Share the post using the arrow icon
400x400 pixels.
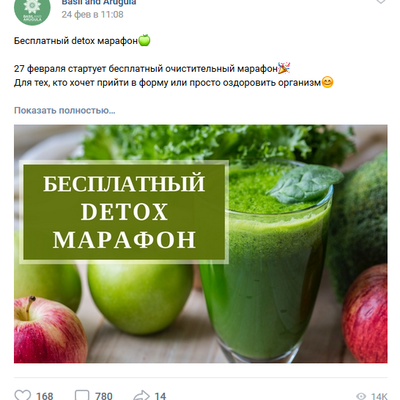141,395
